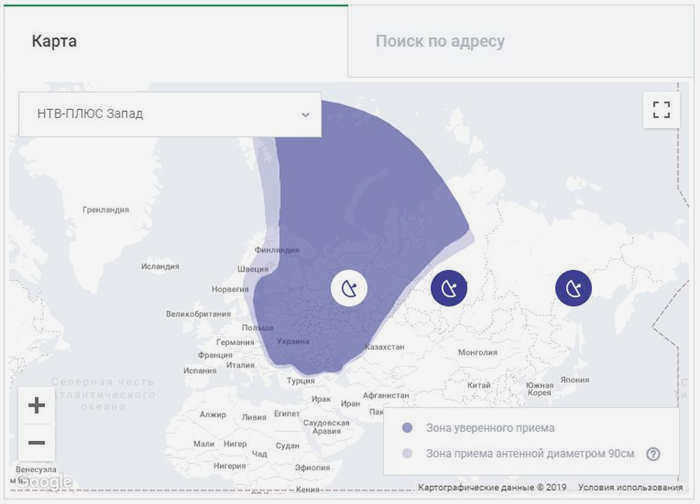700x504 pixels.
Task: Click the Иран map label
Action: tap(350, 404)
